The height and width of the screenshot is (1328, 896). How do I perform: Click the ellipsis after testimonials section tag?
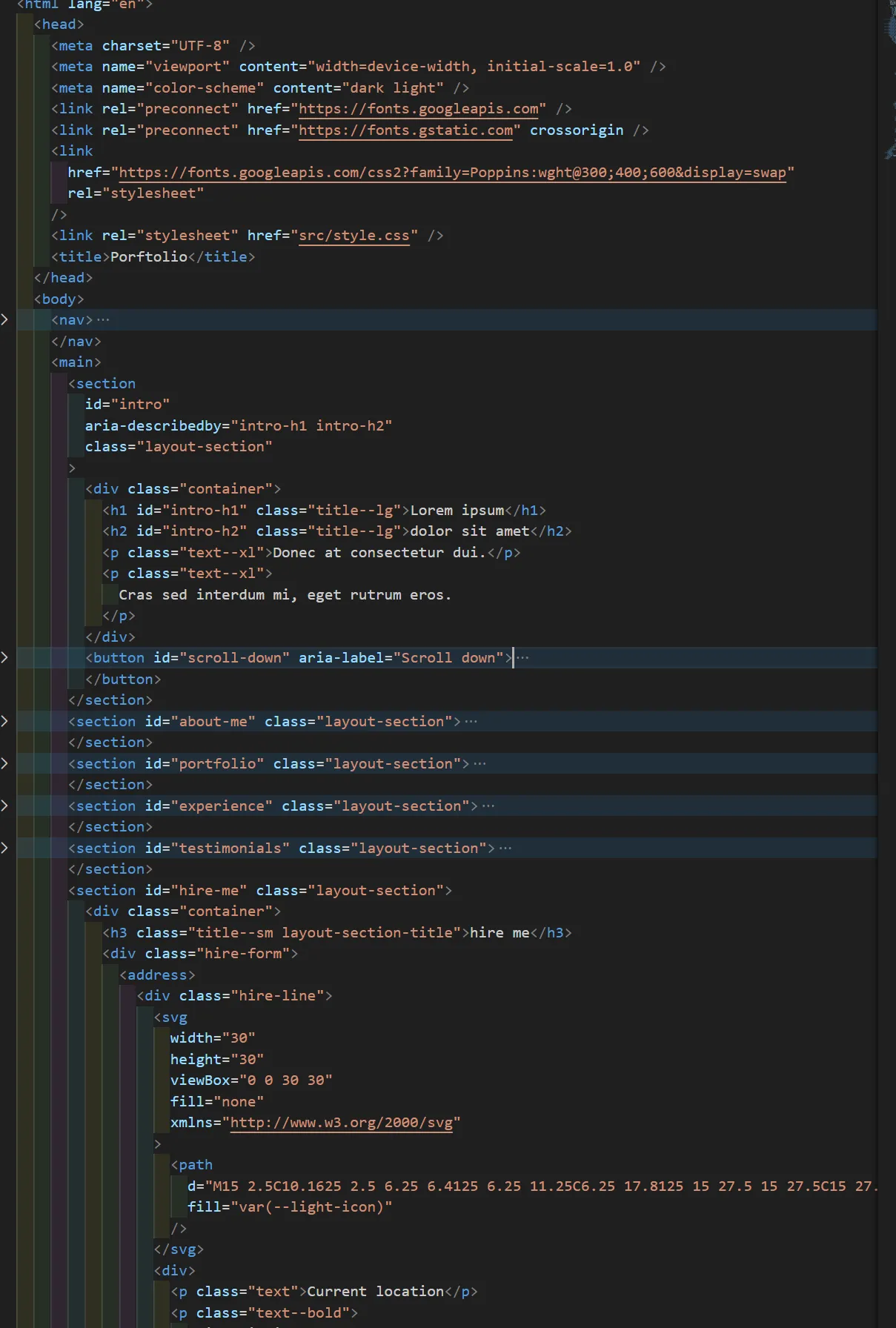pyautogui.click(x=505, y=849)
